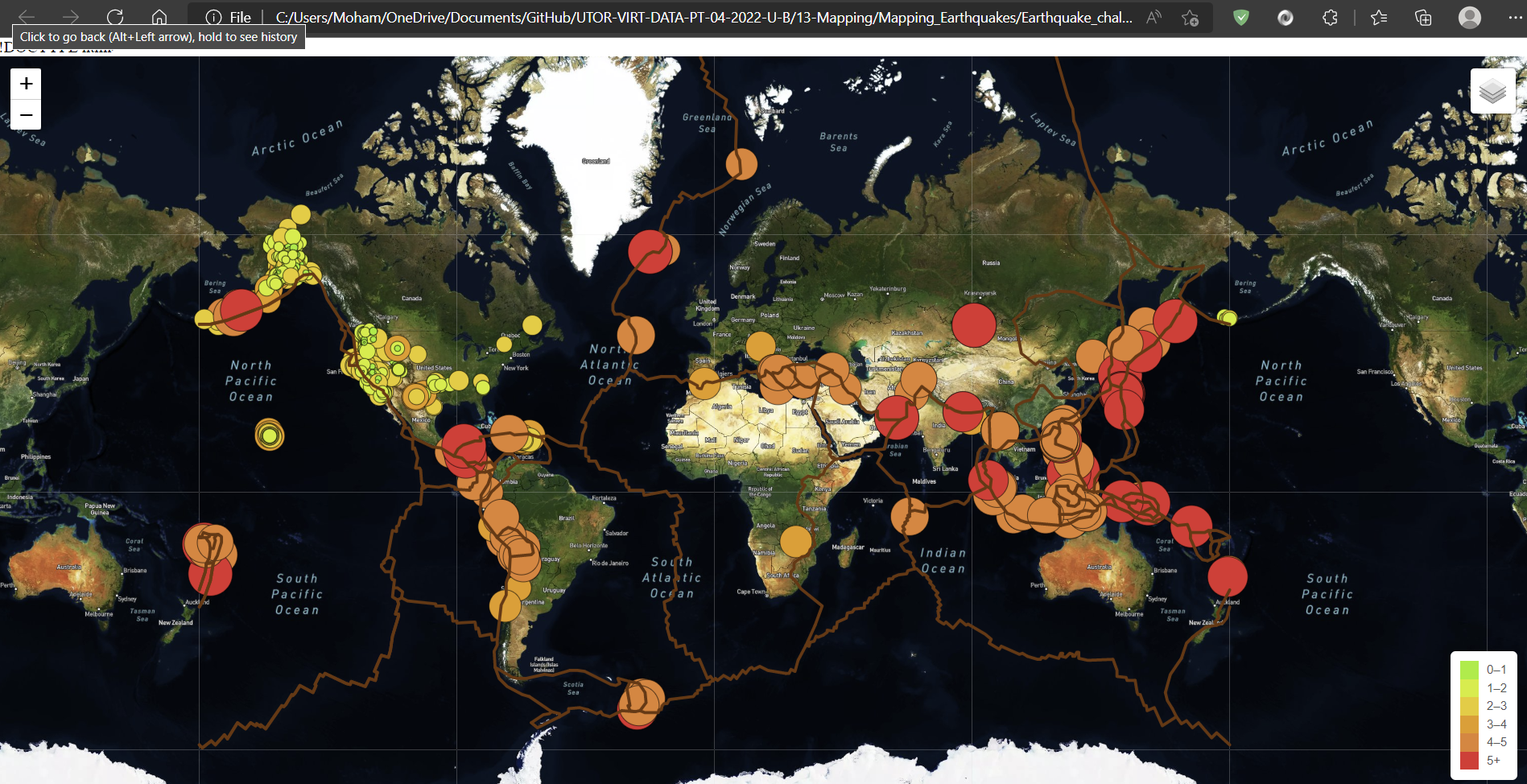Image resolution: width=1527 pixels, height=784 pixels.
Task: Click the 0–1 green legend swatch
Action: pyautogui.click(x=1470, y=670)
